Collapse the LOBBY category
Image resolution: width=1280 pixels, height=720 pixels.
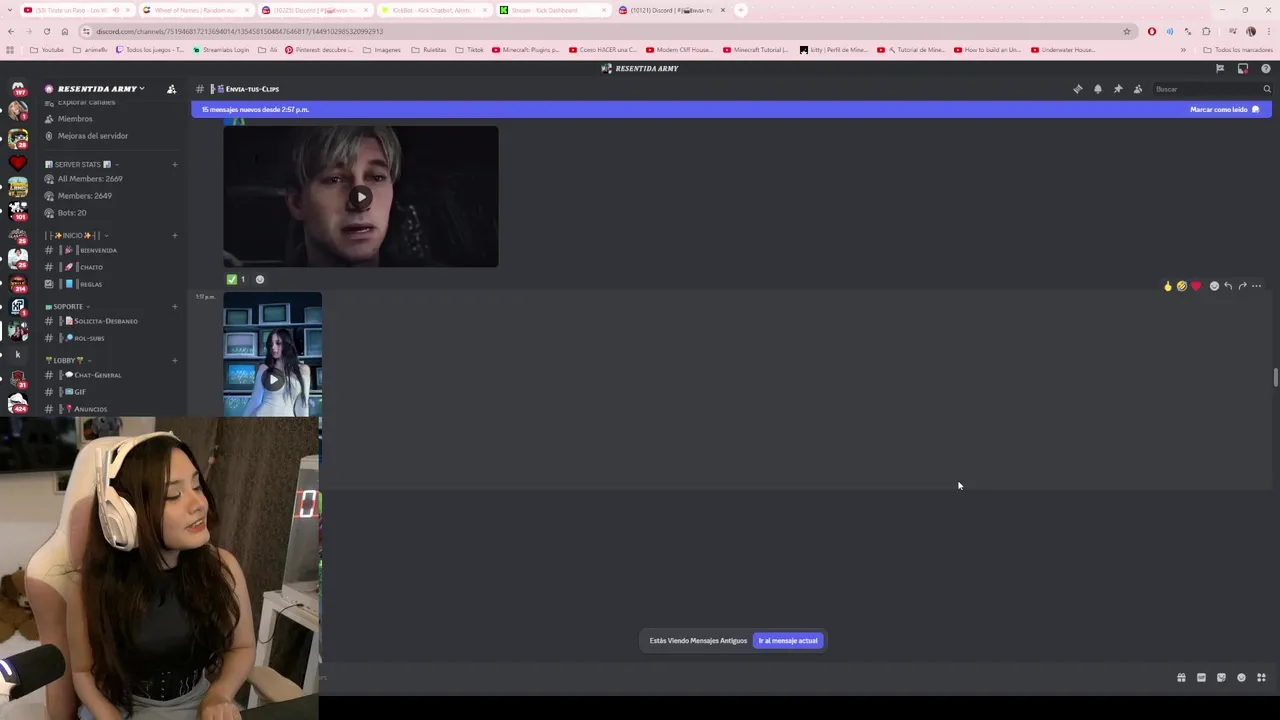click(68, 360)
